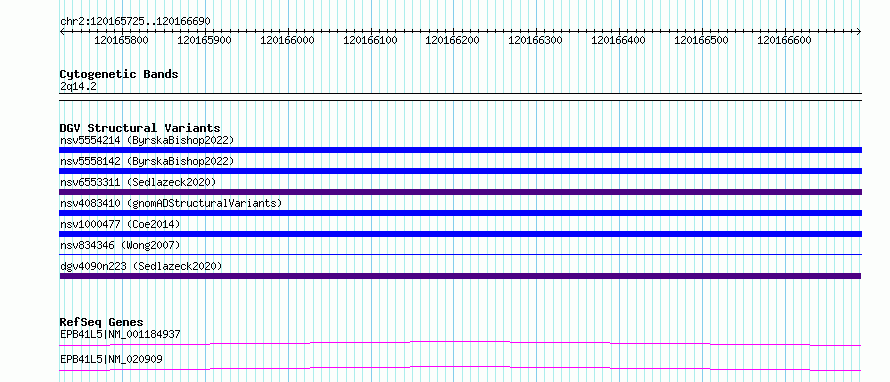Open variant dgv4090n223 (Sedlazeck2020) label

coord(141,266)
